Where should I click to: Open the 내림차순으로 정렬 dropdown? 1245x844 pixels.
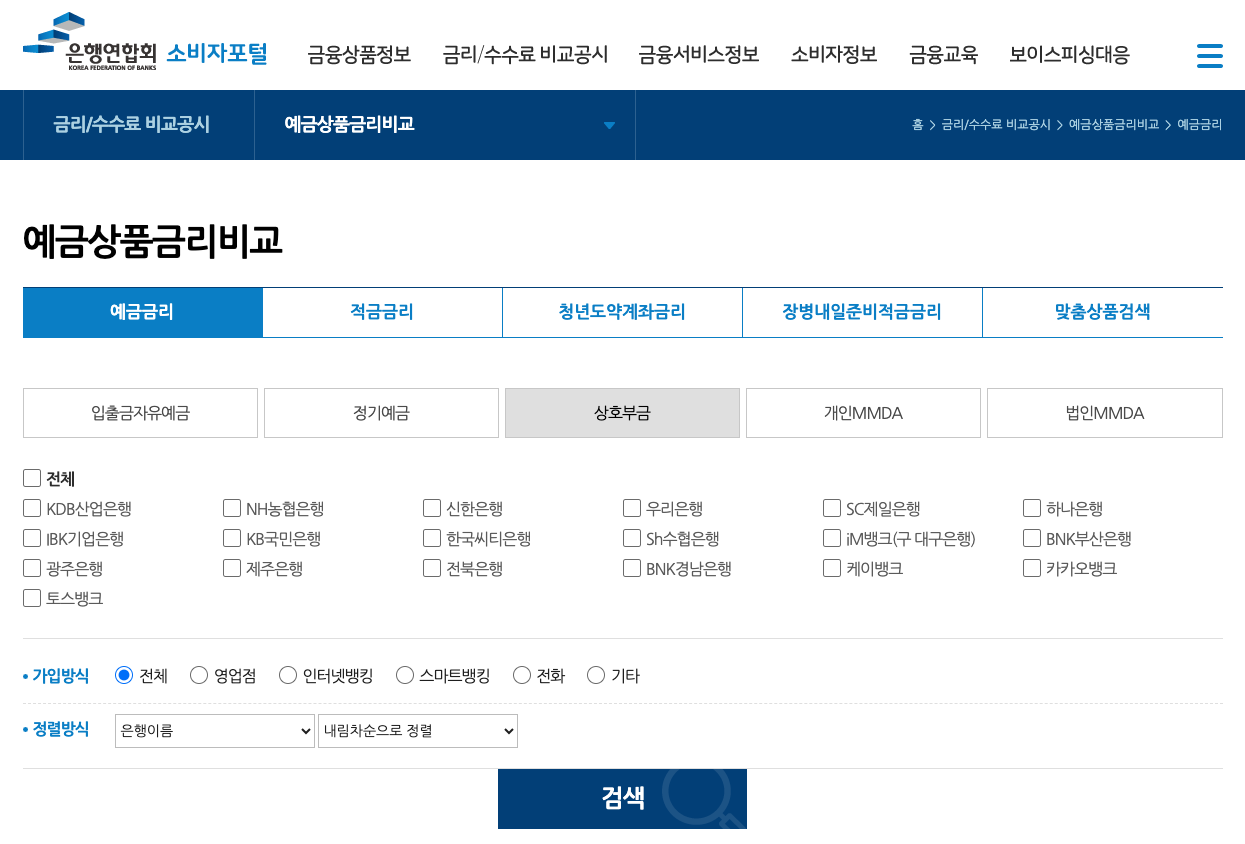pos(417,731)
